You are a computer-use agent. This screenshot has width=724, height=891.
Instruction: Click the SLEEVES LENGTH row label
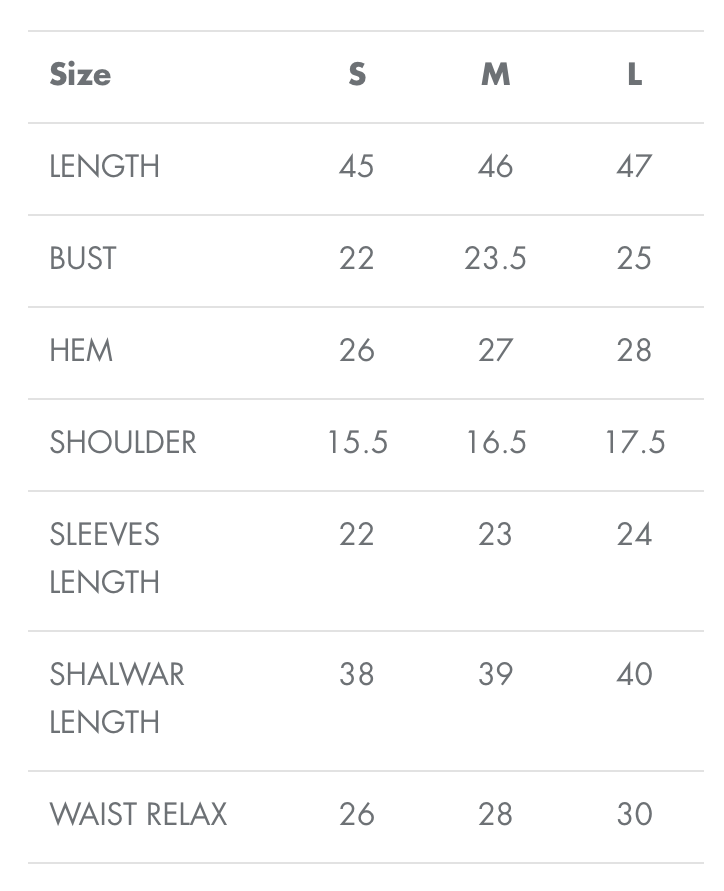(x=105, y=558)
